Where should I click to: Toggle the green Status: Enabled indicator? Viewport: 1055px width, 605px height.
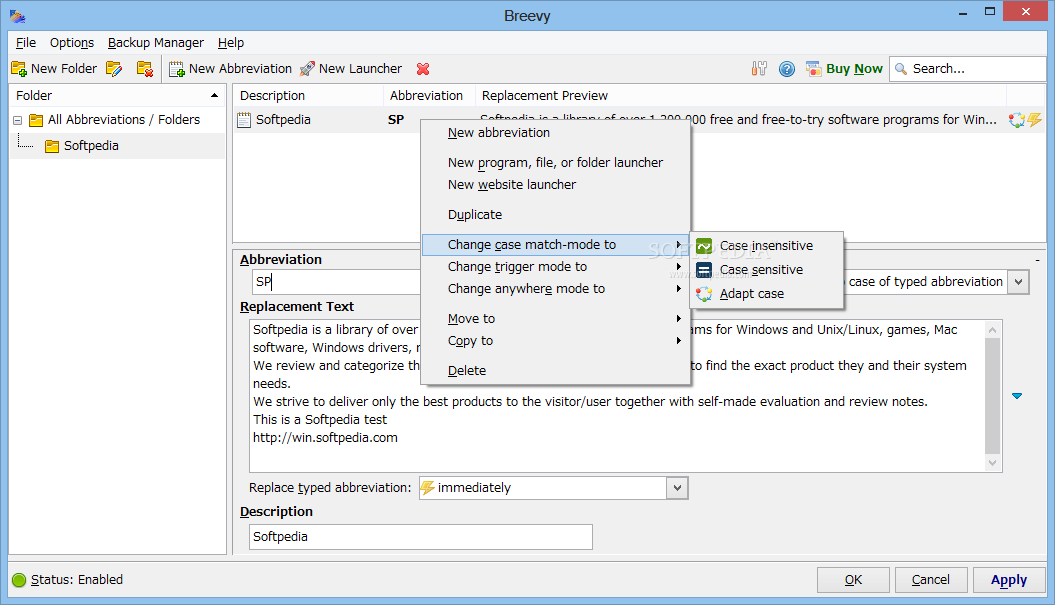coord(19,580)
